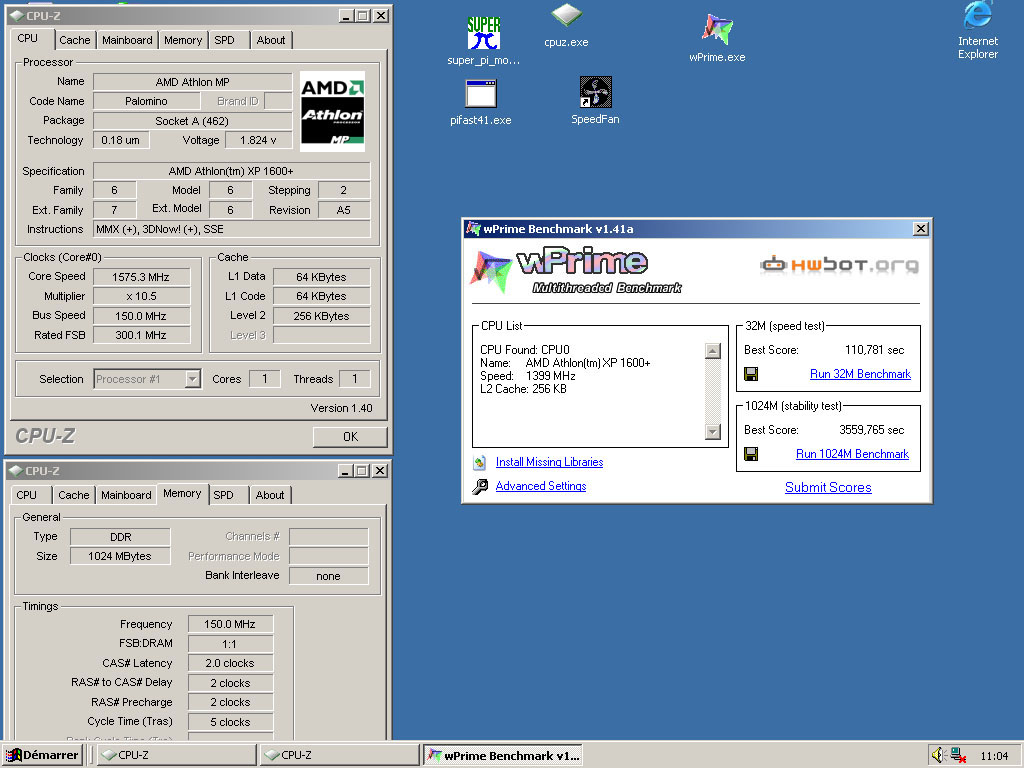Image resolution: width=1024 pixels, height=768 pixels.
Task: Open the super_pi_mod desktop icon
Action: pyautogui.click(x=483, y=40)
